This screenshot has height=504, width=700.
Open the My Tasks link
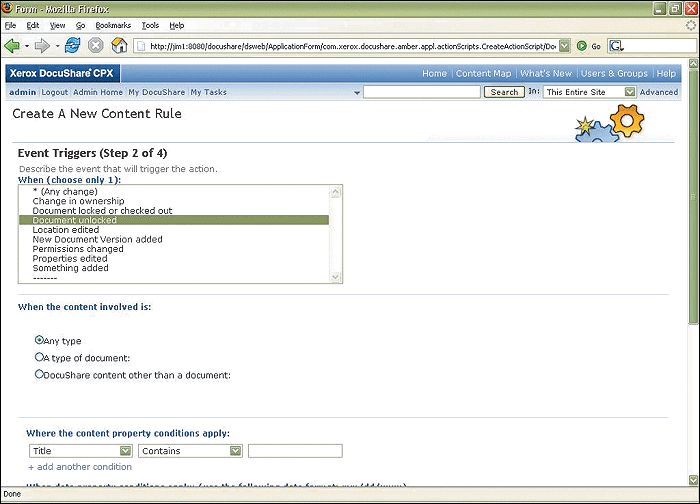pyautogui.click(x=208, y=92)
